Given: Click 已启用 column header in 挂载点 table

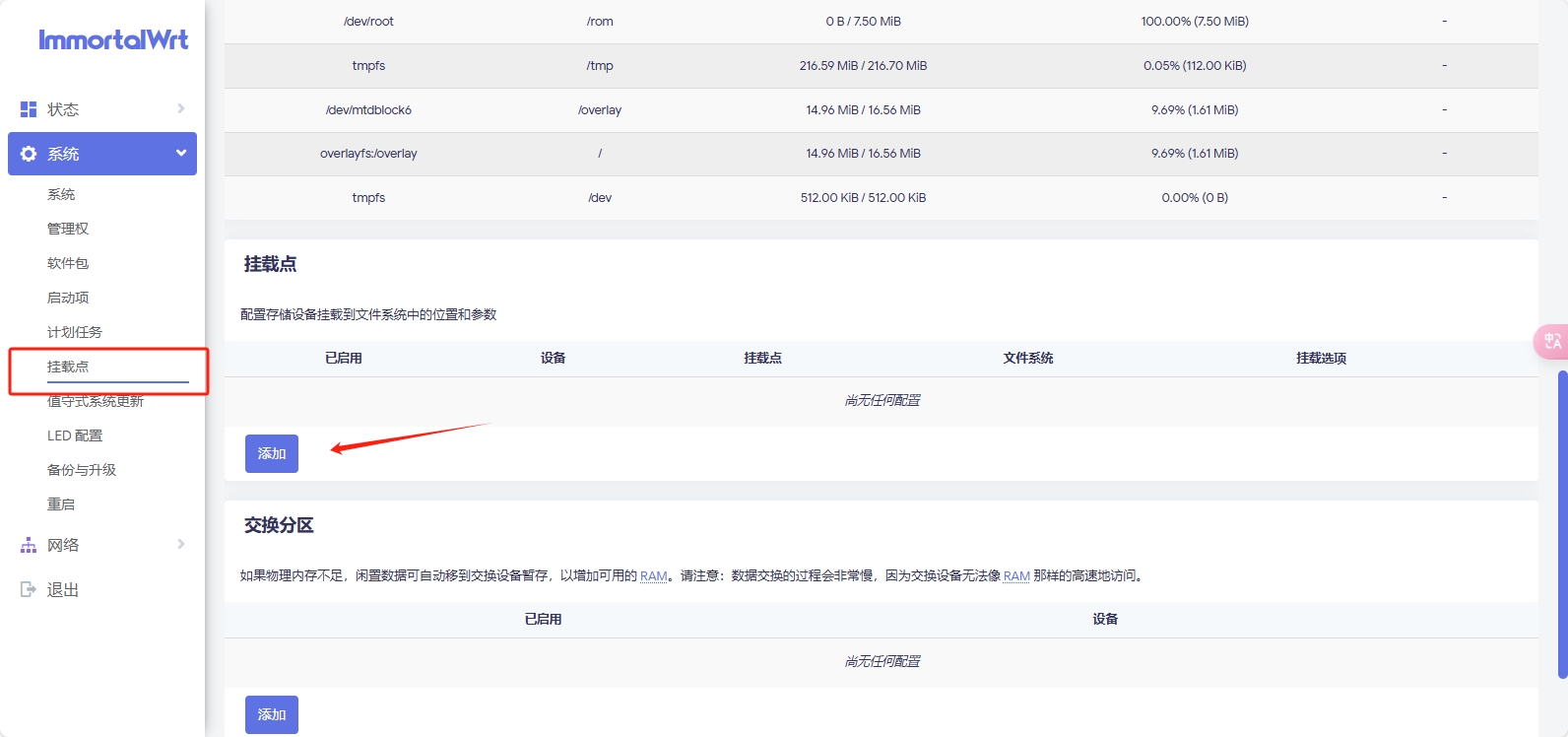Looking at the screenshot, I should [344, 358].
